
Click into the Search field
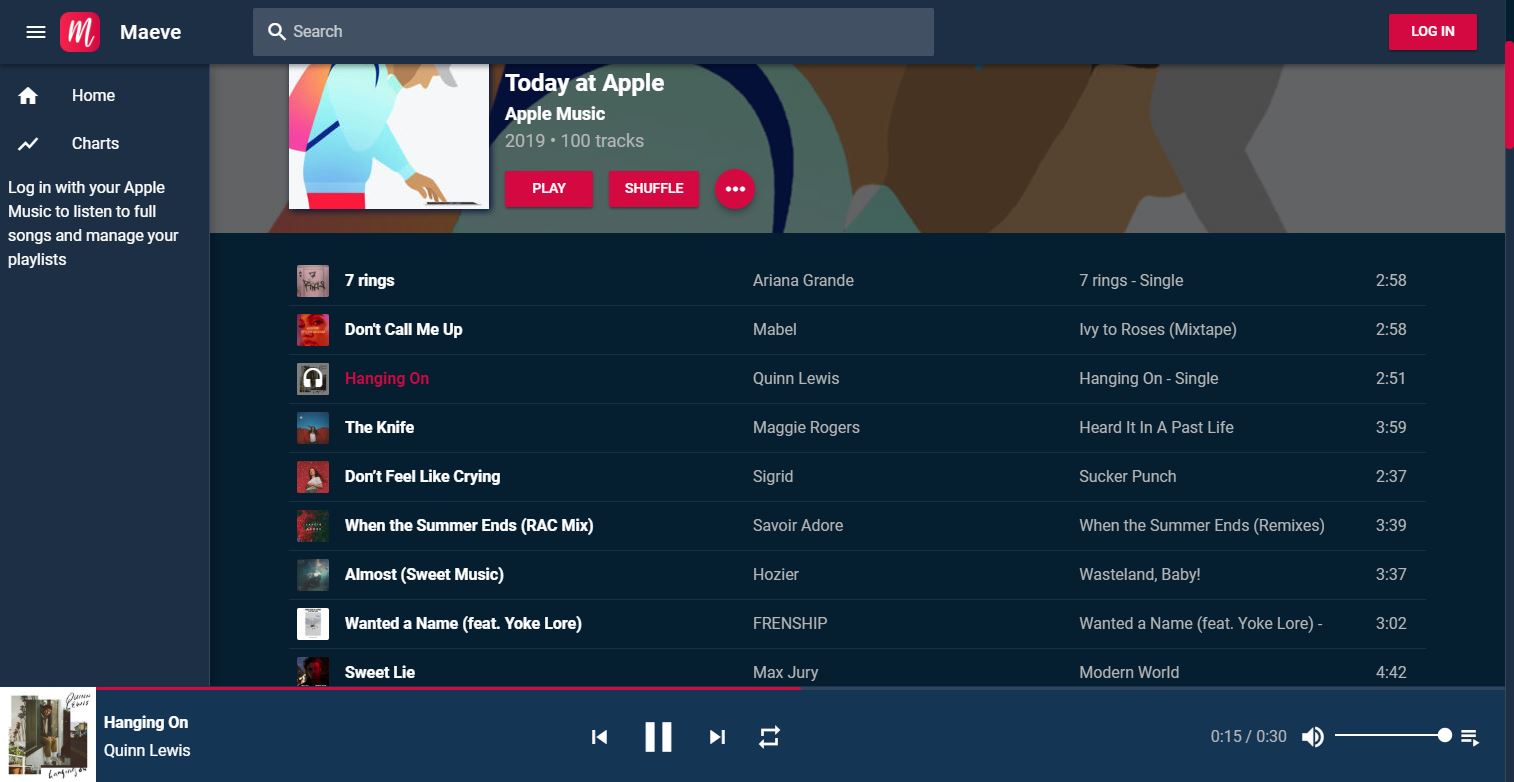point(593,32)
